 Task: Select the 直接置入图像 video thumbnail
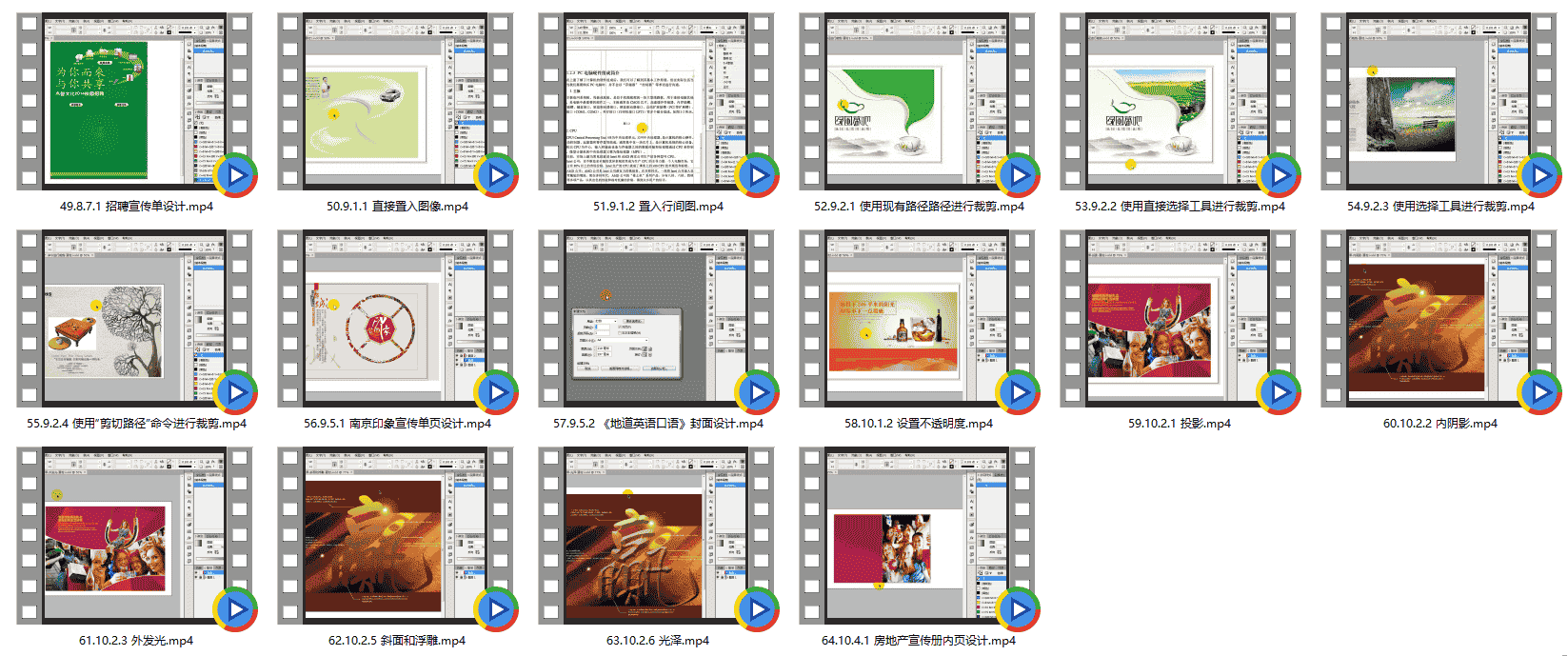point(397,102)
